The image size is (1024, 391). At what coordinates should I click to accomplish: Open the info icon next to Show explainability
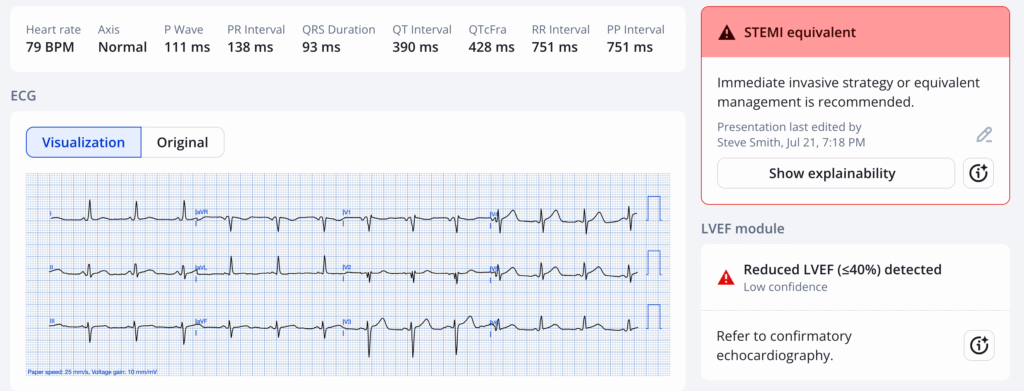point(978,173)
